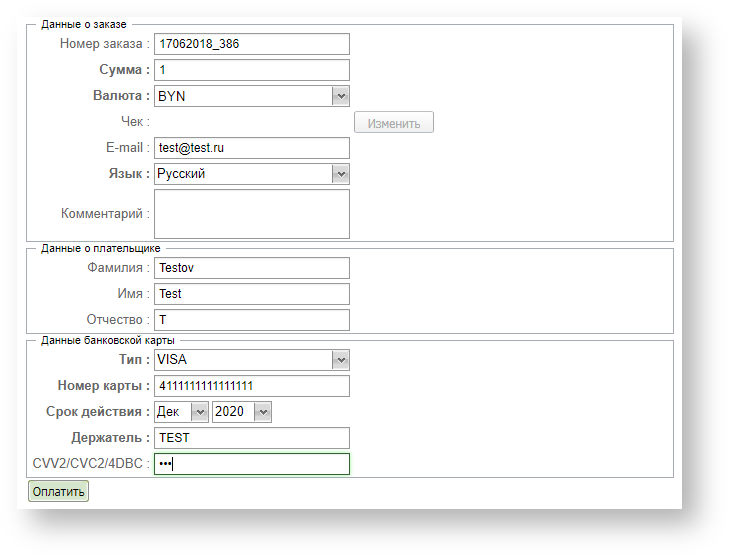Viewport: 730px width, 557px height.
Task: Focus the Сумма text field
Action: click(x=251, y=70)
